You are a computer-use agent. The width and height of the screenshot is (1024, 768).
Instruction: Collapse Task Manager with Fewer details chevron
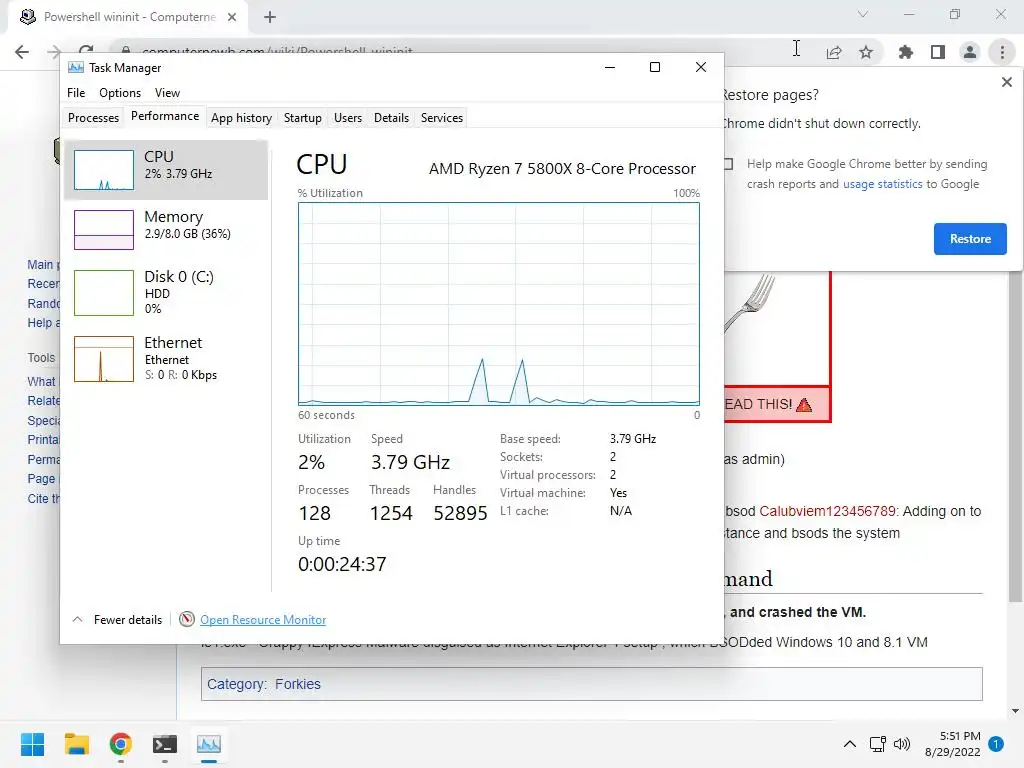[x=77, y=619]
